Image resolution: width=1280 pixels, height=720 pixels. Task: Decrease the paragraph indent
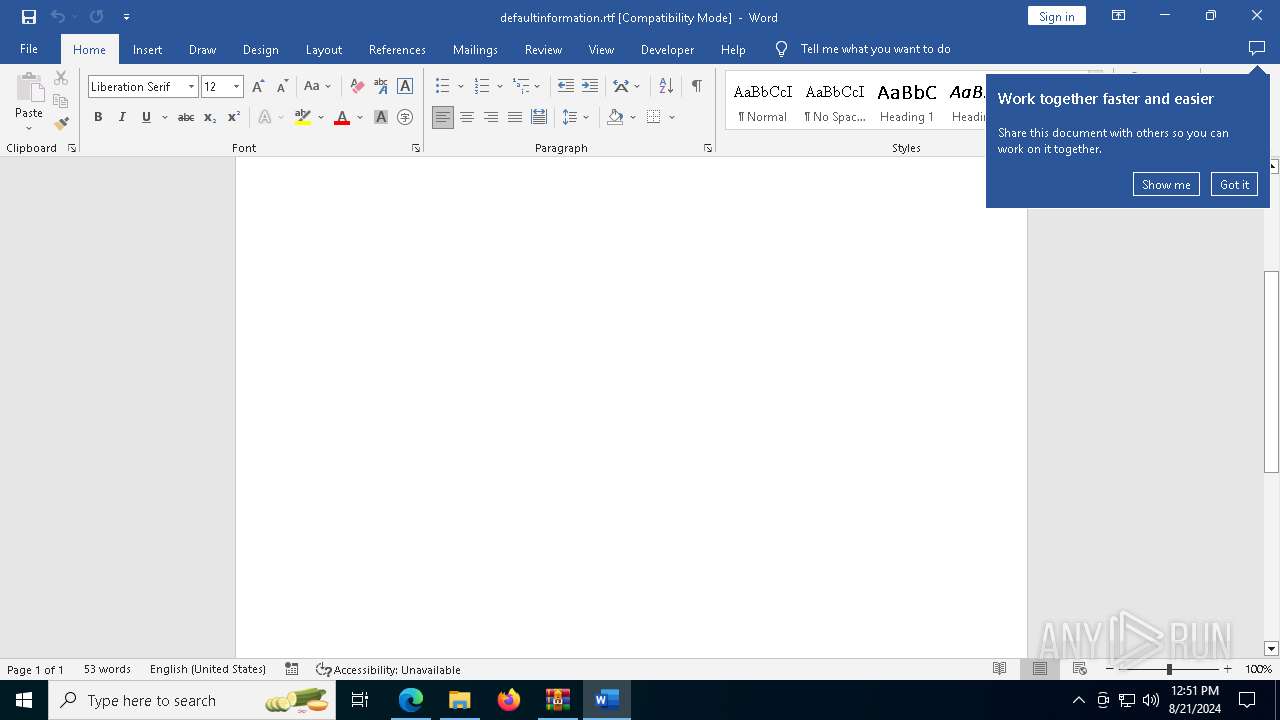(x=566, y=86)
